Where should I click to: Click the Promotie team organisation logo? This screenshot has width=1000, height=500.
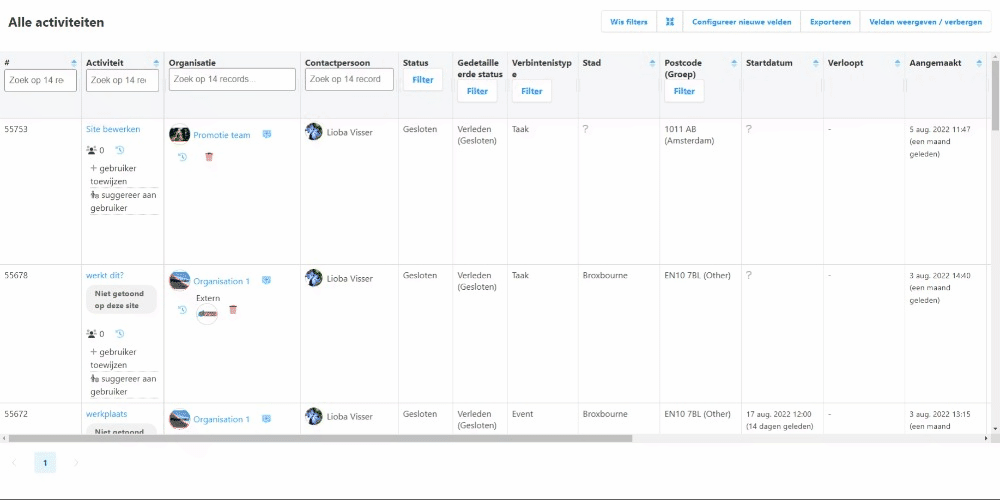point(180,134)
